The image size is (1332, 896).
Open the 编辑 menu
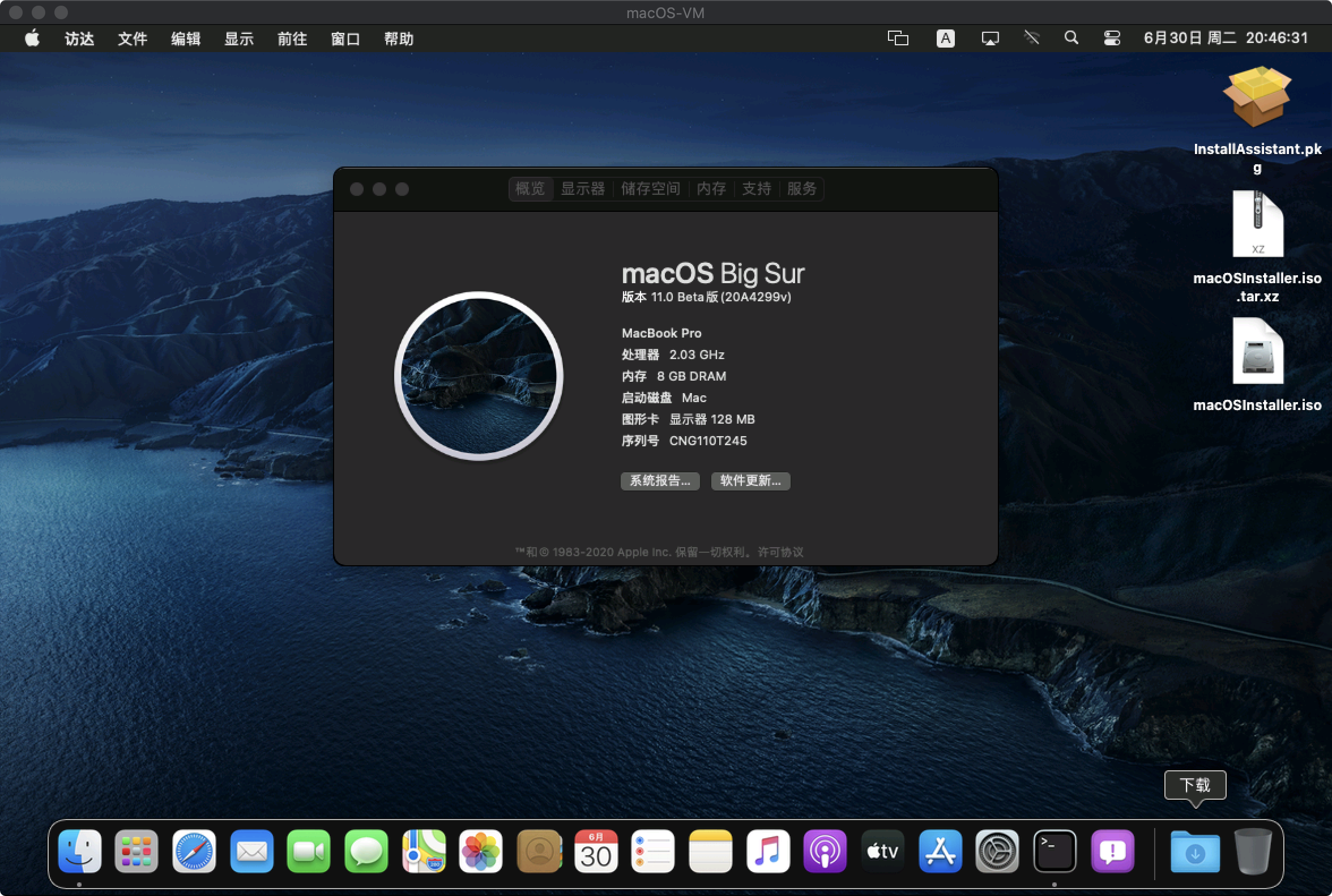186,39
